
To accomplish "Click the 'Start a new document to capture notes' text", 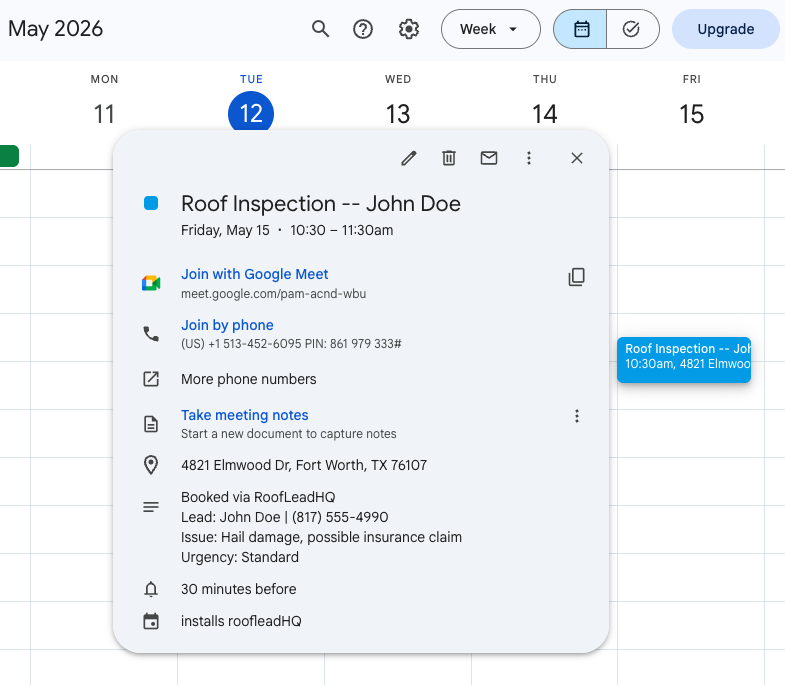I will [288, 434].
